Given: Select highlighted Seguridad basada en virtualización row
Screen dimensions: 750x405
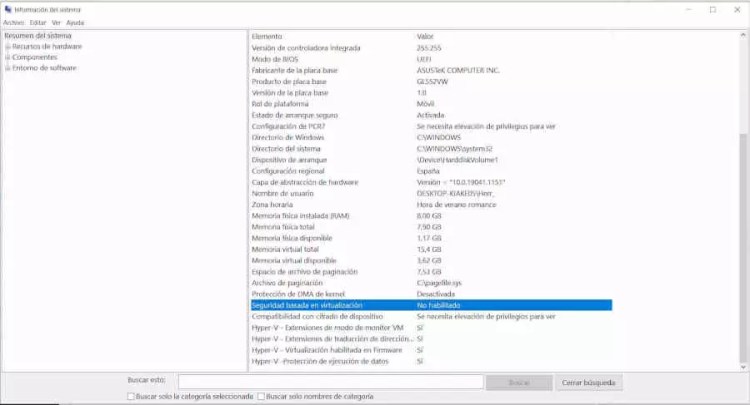Looking at the screenshot, I should (431, 305).
